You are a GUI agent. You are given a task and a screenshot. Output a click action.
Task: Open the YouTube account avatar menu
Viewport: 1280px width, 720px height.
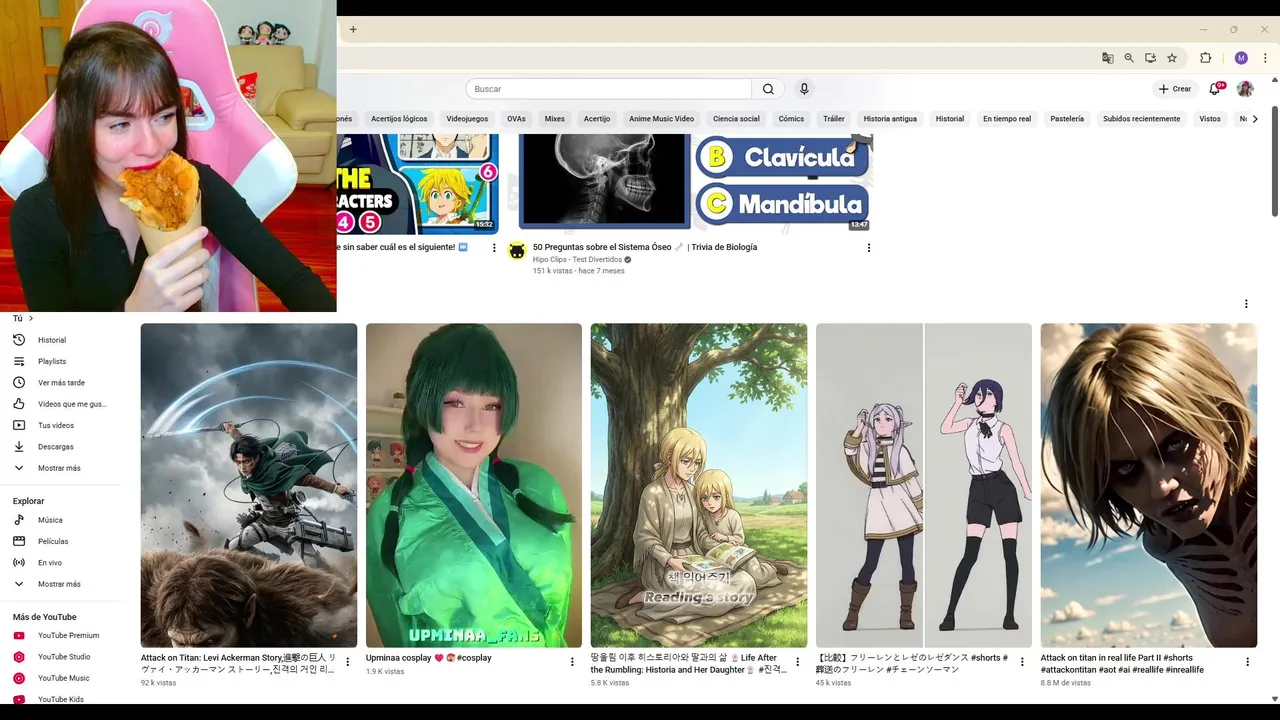[x=1245, y=89]
